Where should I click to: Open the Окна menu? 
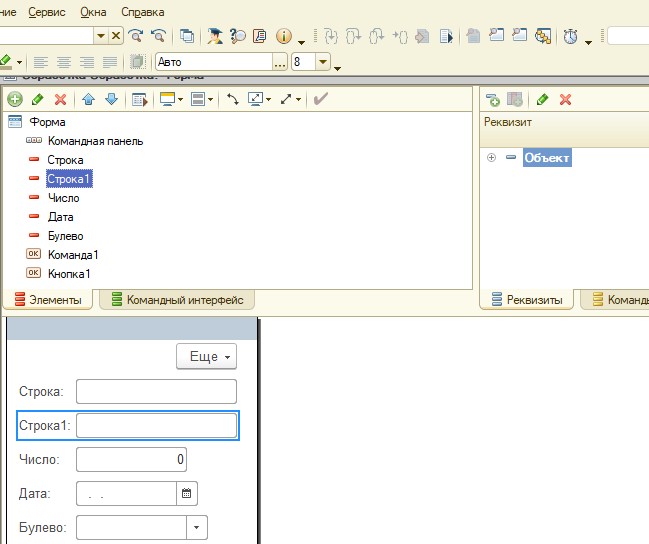tap(93, 12)
